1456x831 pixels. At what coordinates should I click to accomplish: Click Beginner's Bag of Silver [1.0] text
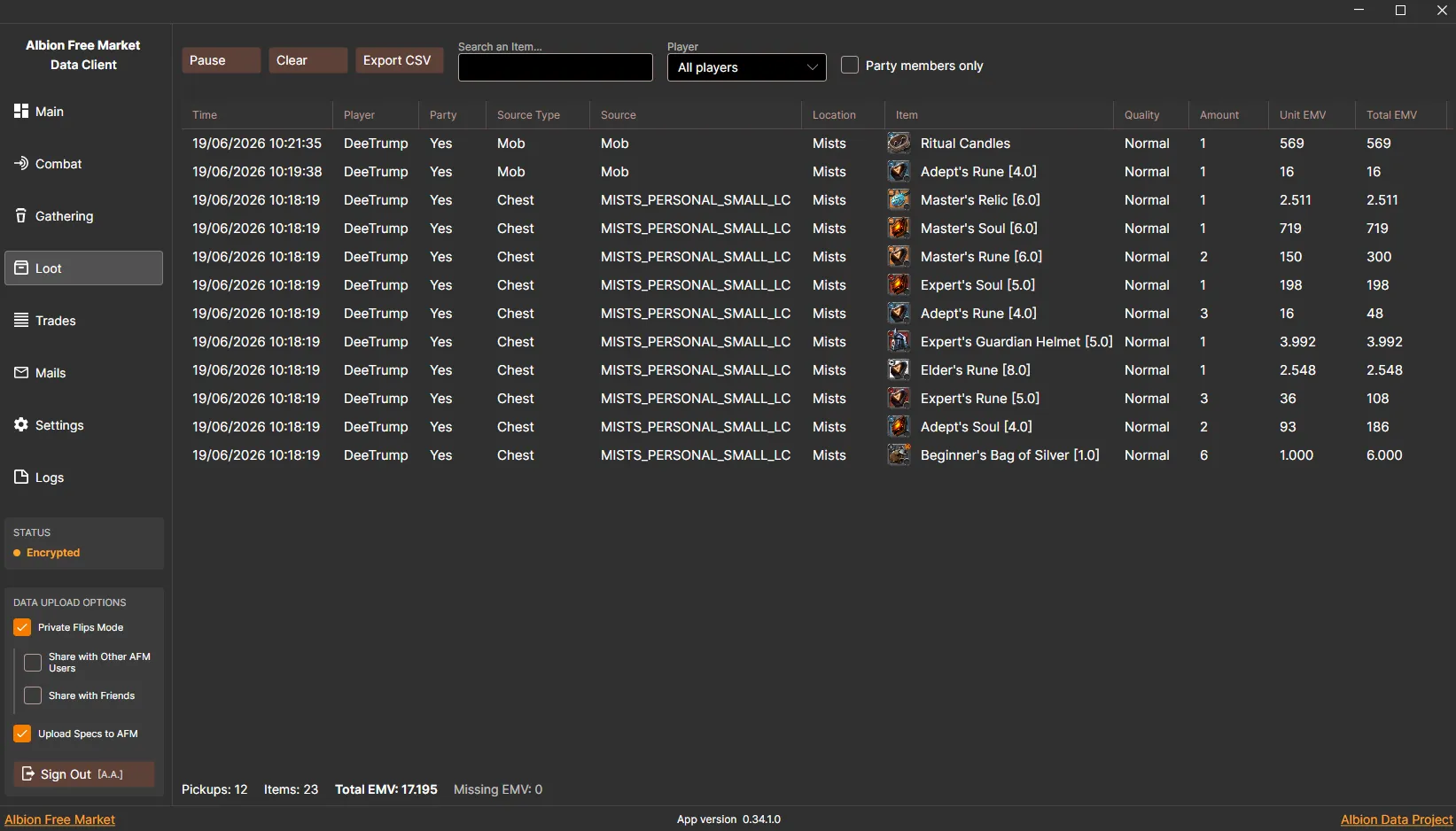tap(1010, 455)
